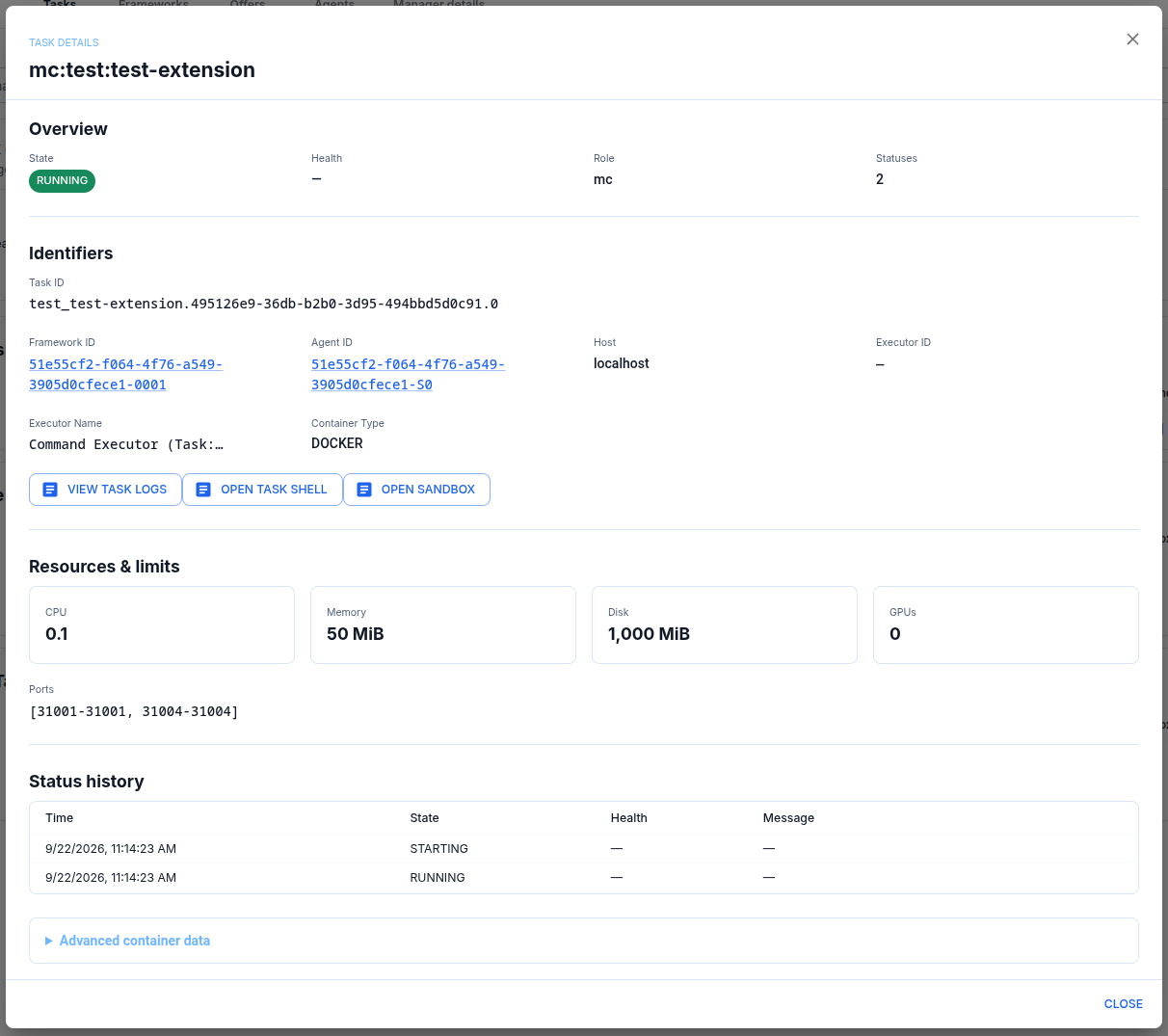Click the CLOSE button at dialog bottom
The image size is (1168, 1036).
pos(1123,1004)
